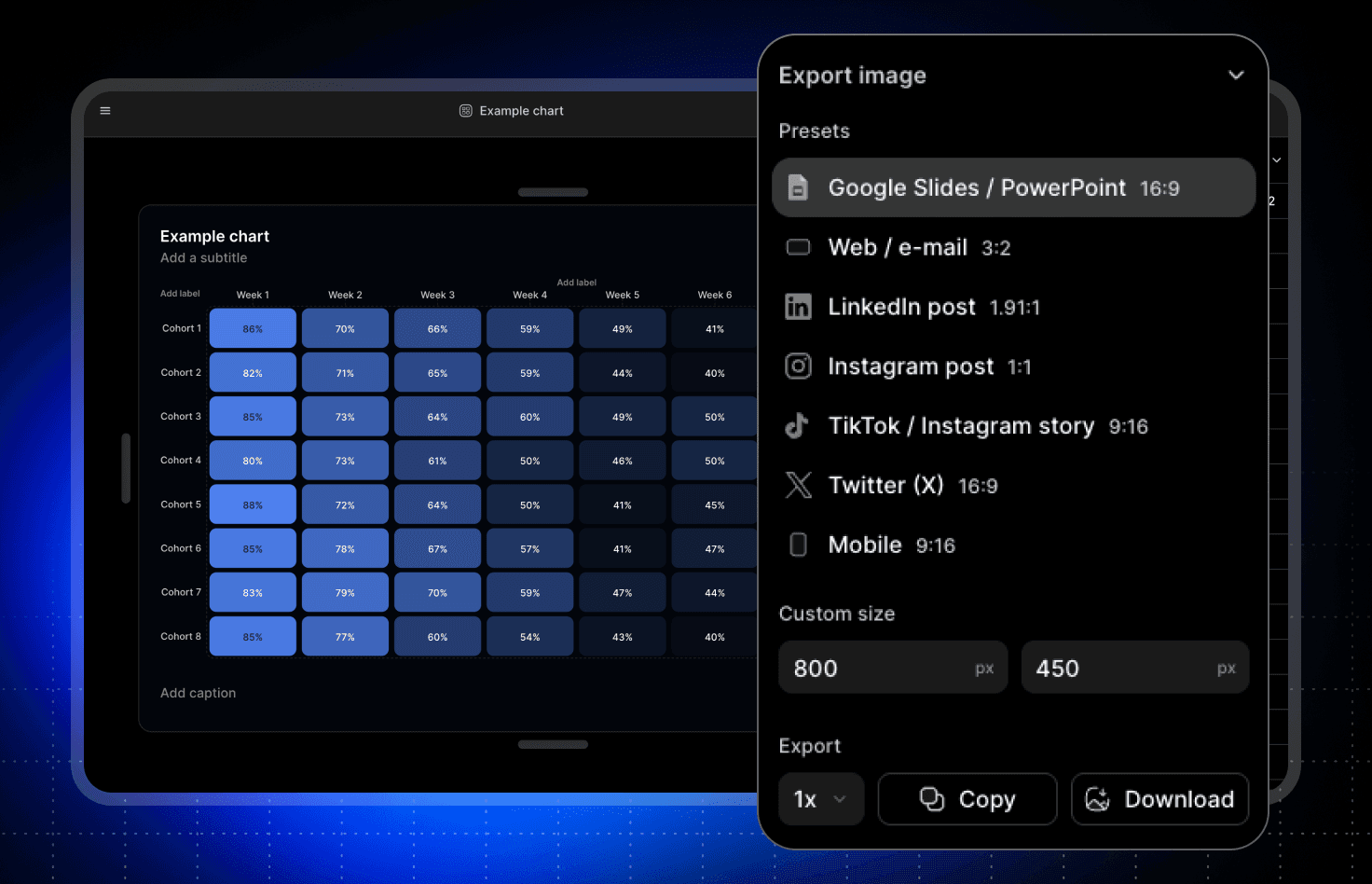Image resolution: width=1372 pixels, height=884 pixels.
Task: Collapse the Export image panel chevron
Action: [1236, 76]
